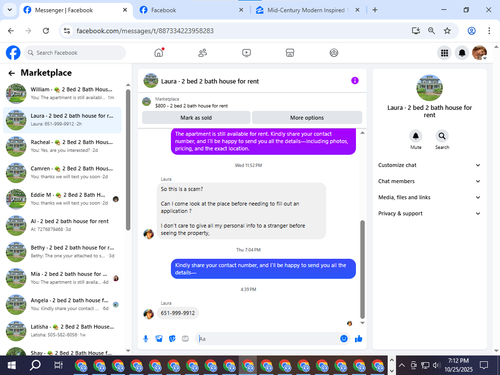Show hidden system tray icons chevron

[402, 365]
